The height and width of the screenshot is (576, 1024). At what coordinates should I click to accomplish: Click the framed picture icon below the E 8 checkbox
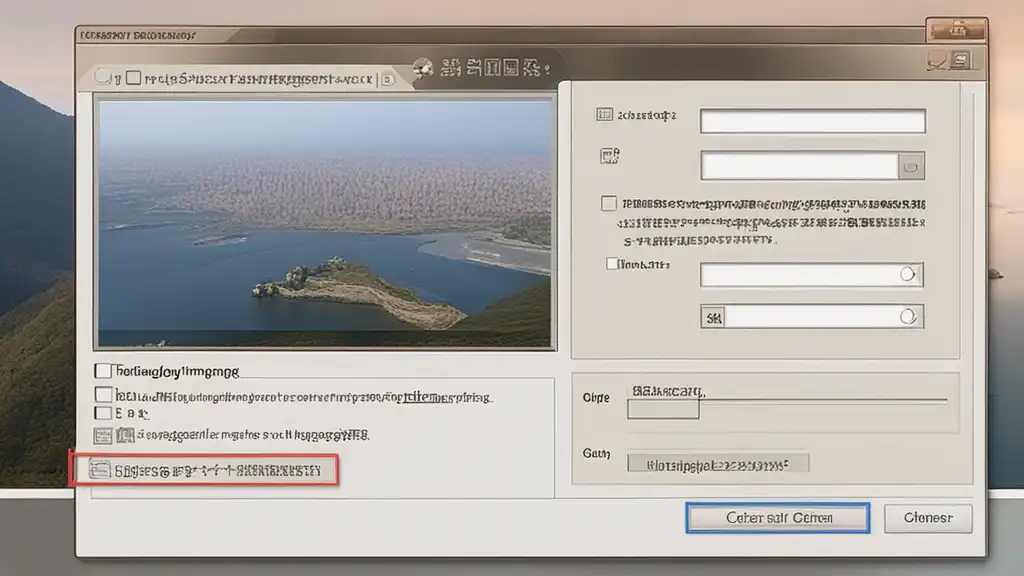click(x=103, y=436)
